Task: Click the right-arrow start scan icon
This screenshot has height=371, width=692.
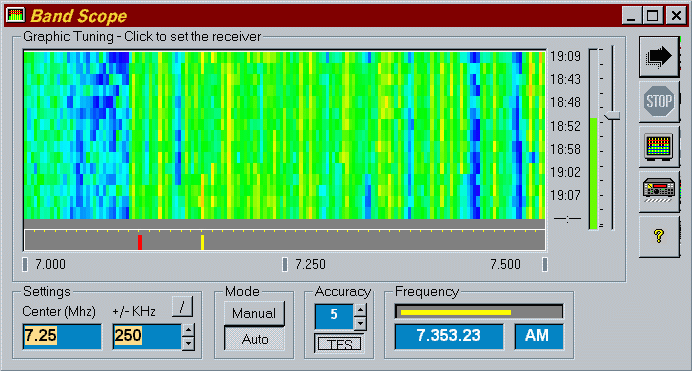Action: pyautogui.click(x=659, y=57)
